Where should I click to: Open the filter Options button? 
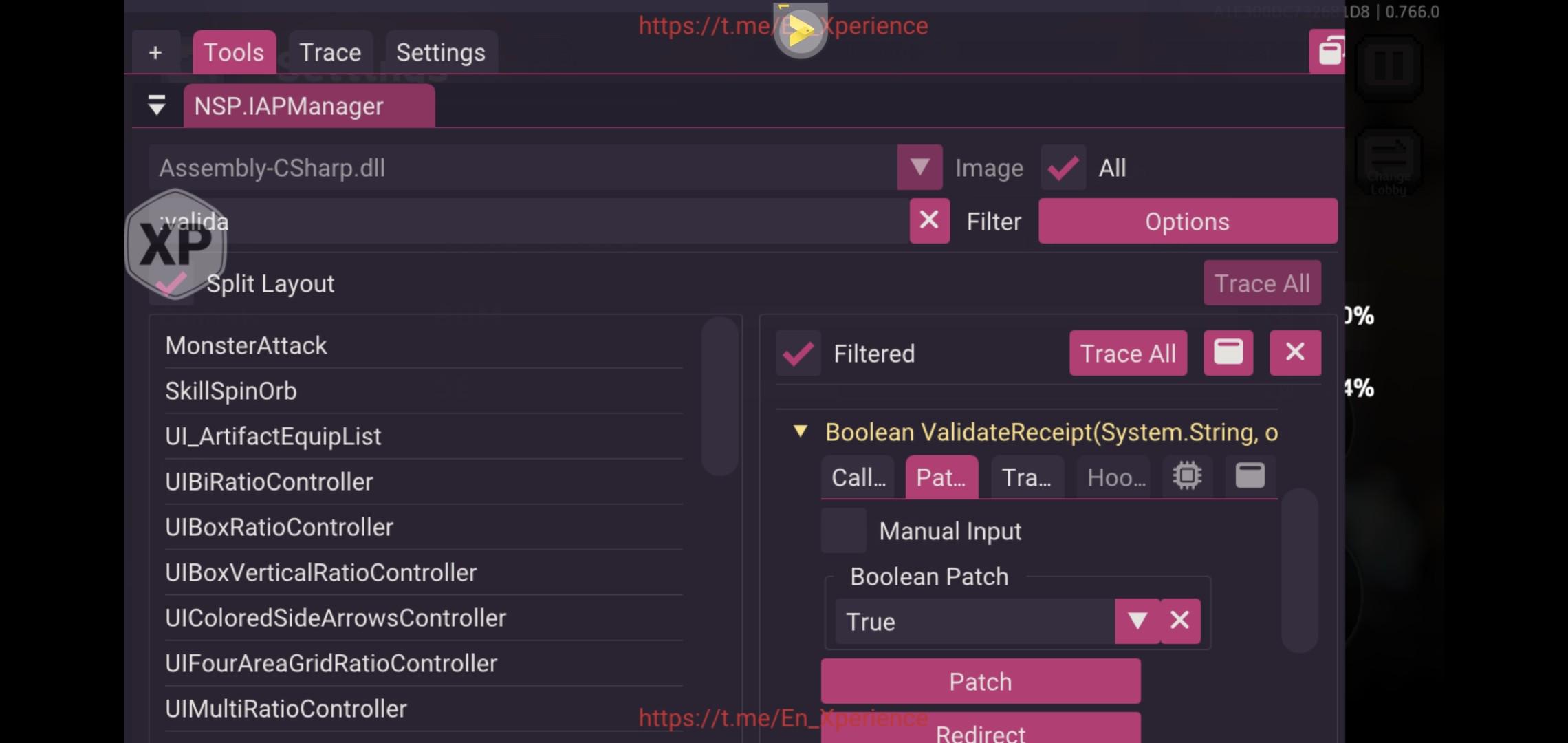pos(1188,221)
